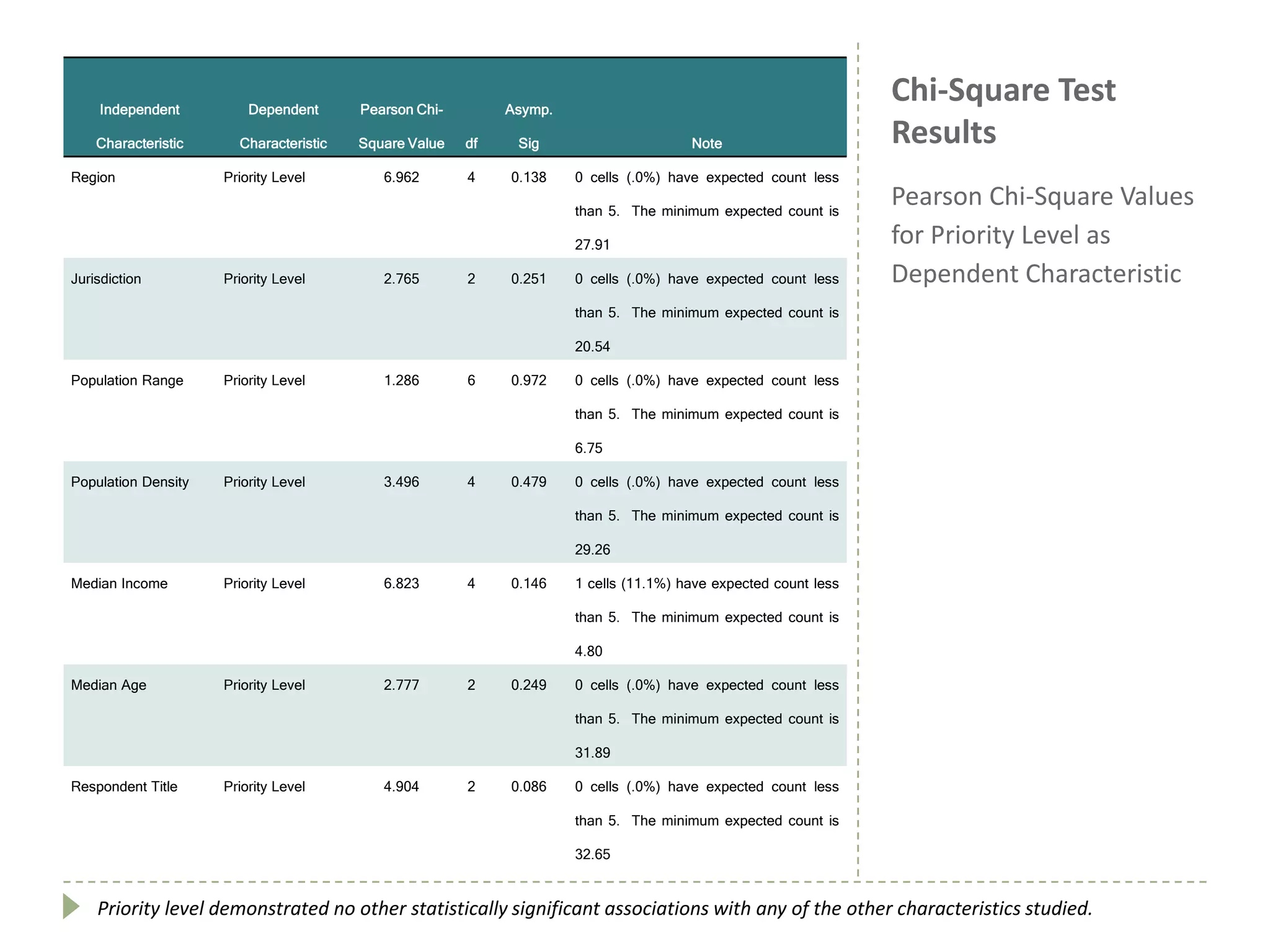Click the 'df' column header
Viewport: 1270px width, 952px height.
(471, 144)
